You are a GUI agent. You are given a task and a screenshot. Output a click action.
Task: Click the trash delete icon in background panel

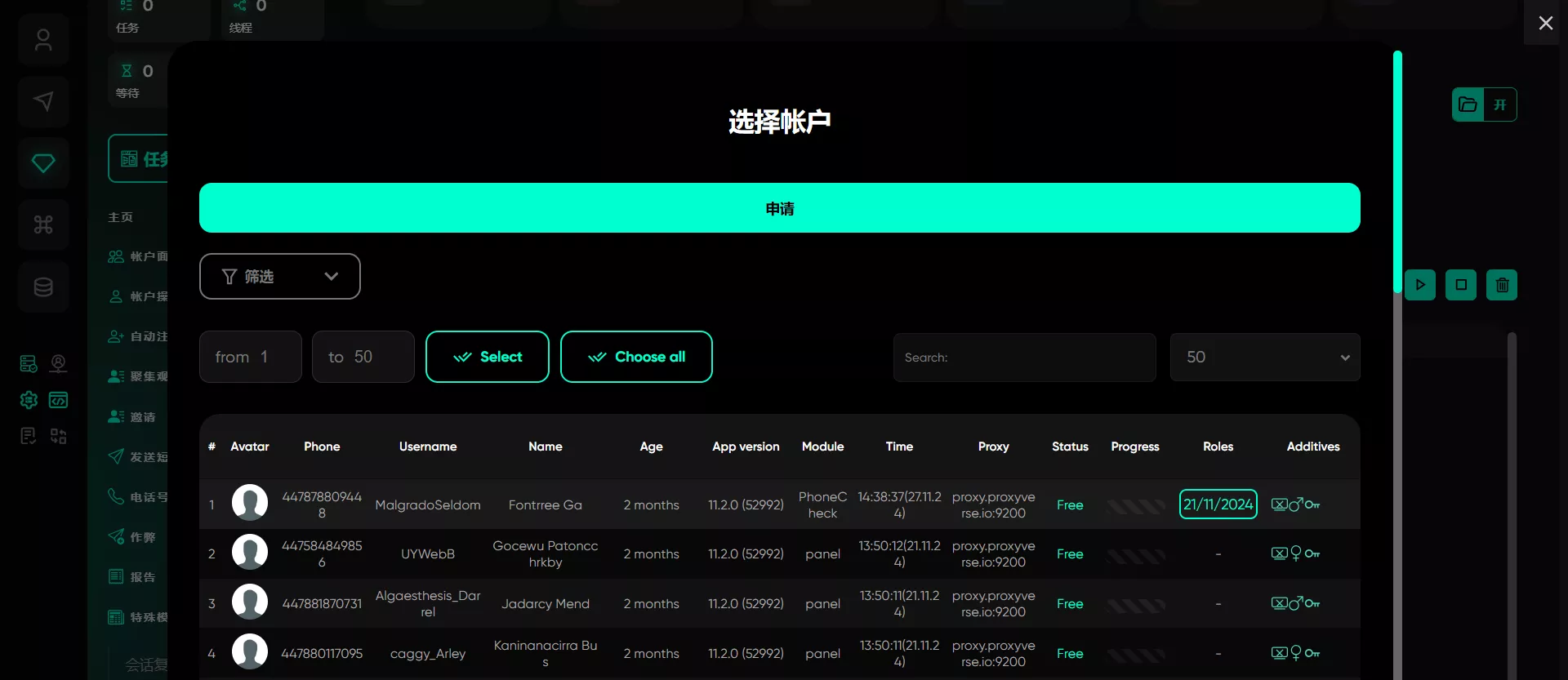[x=1502, y=285]
